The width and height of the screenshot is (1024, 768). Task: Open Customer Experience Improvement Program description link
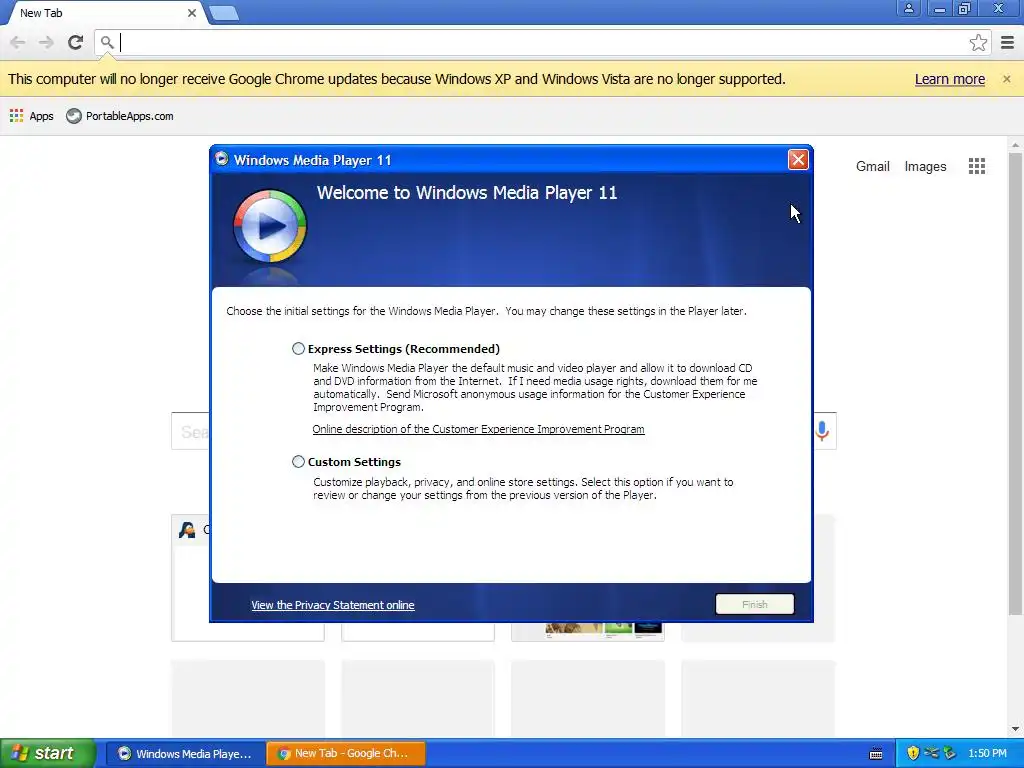click(x=478, y=429)
